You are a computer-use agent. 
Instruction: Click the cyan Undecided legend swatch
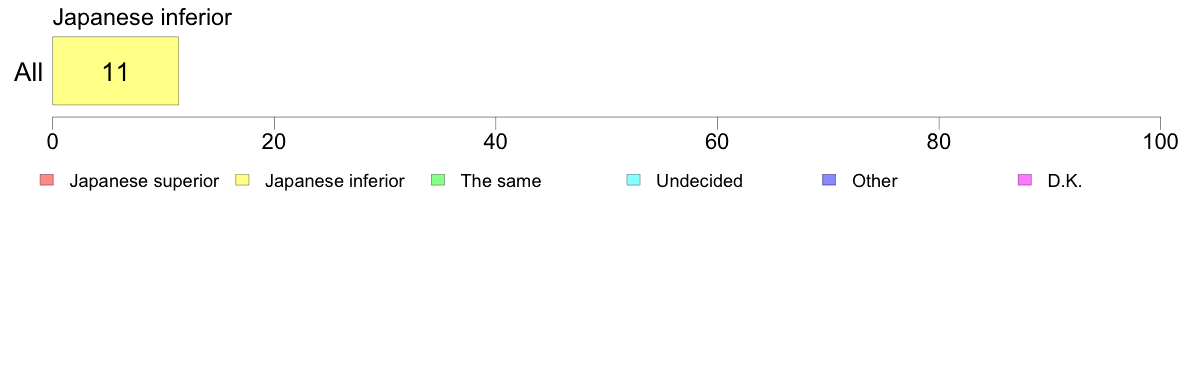point(634,180)
